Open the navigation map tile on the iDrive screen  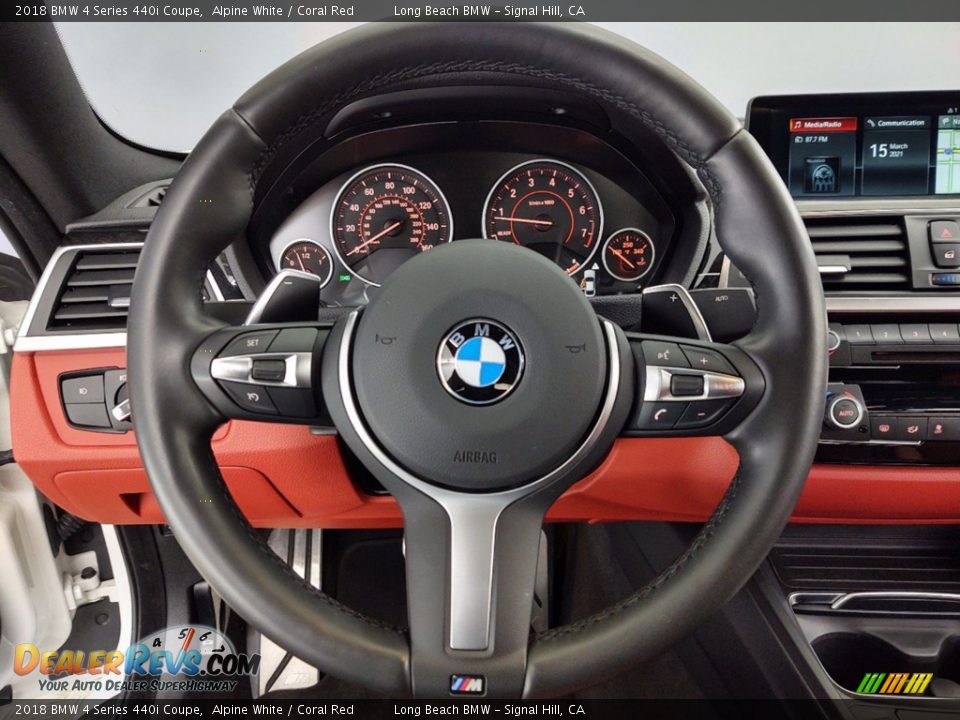tap(948, 154)
